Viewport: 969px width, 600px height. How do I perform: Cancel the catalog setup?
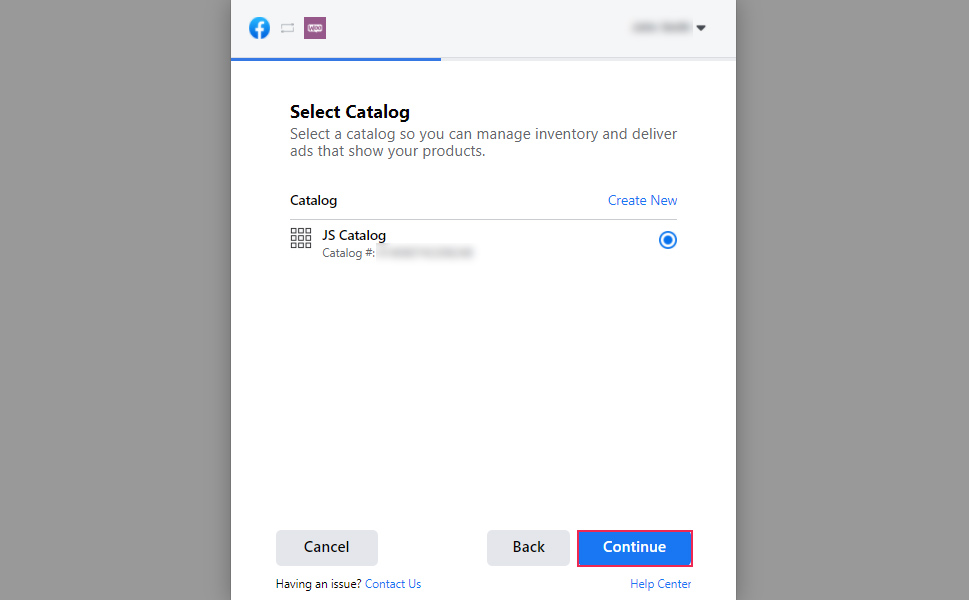[x=326, y=547]
